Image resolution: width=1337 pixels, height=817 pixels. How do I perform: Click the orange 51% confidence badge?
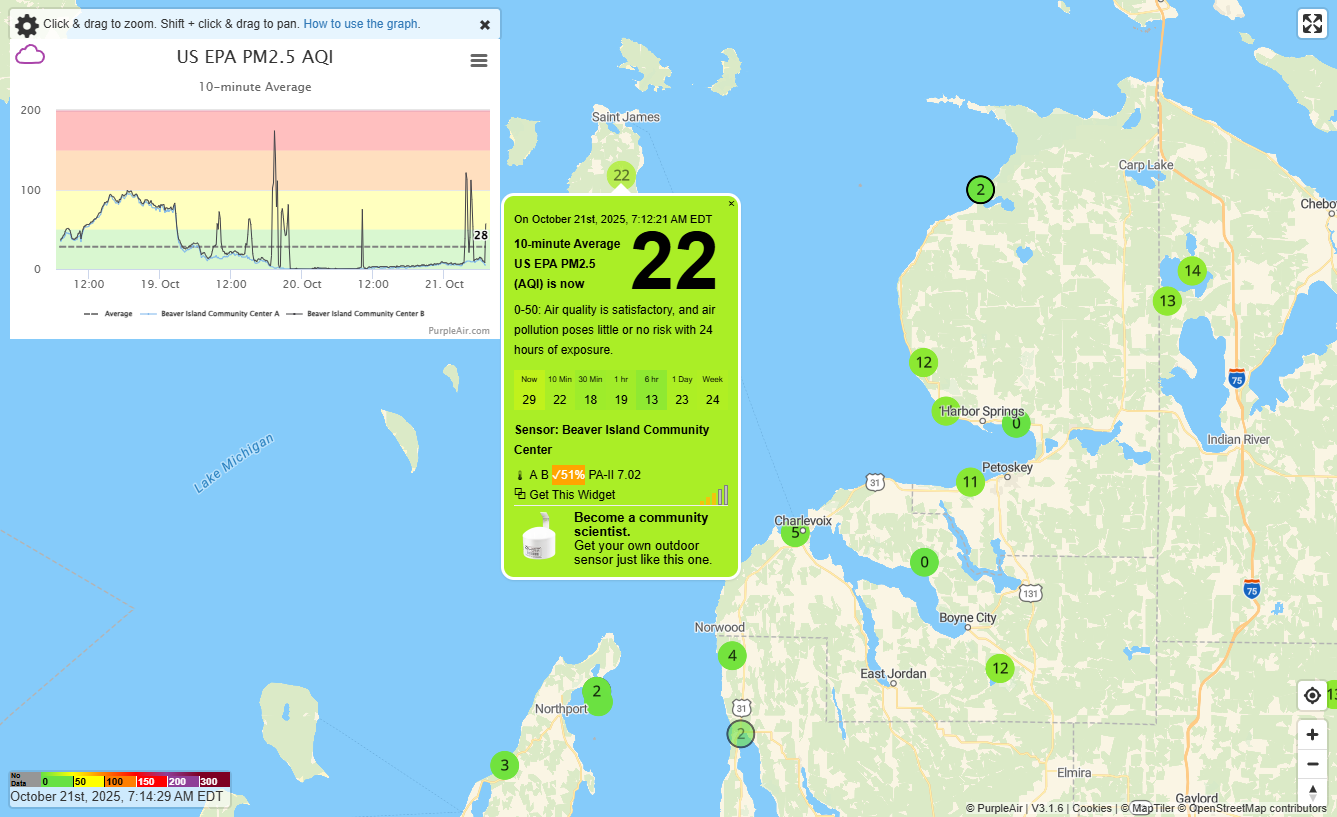point(569,475)
